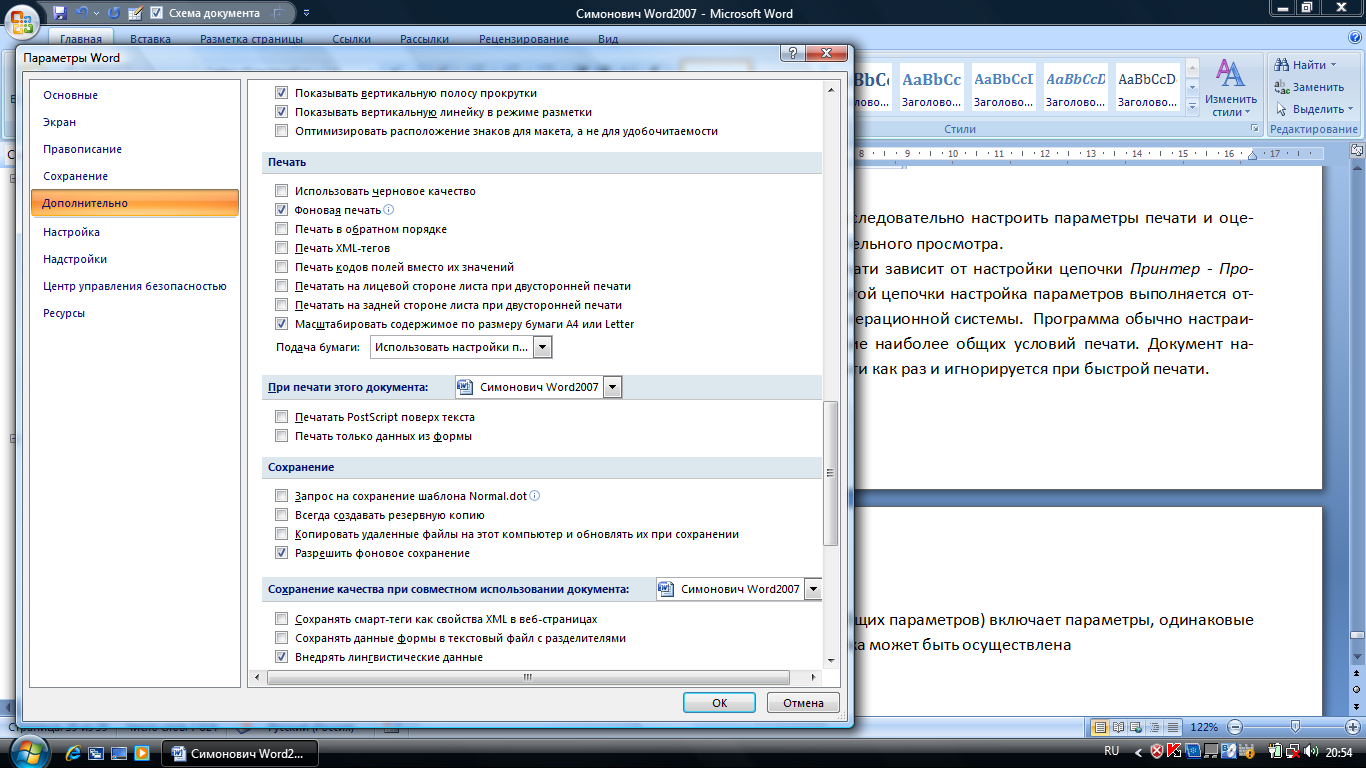
Task: Enable Использовать черновое качество
Action: [281, 191]
